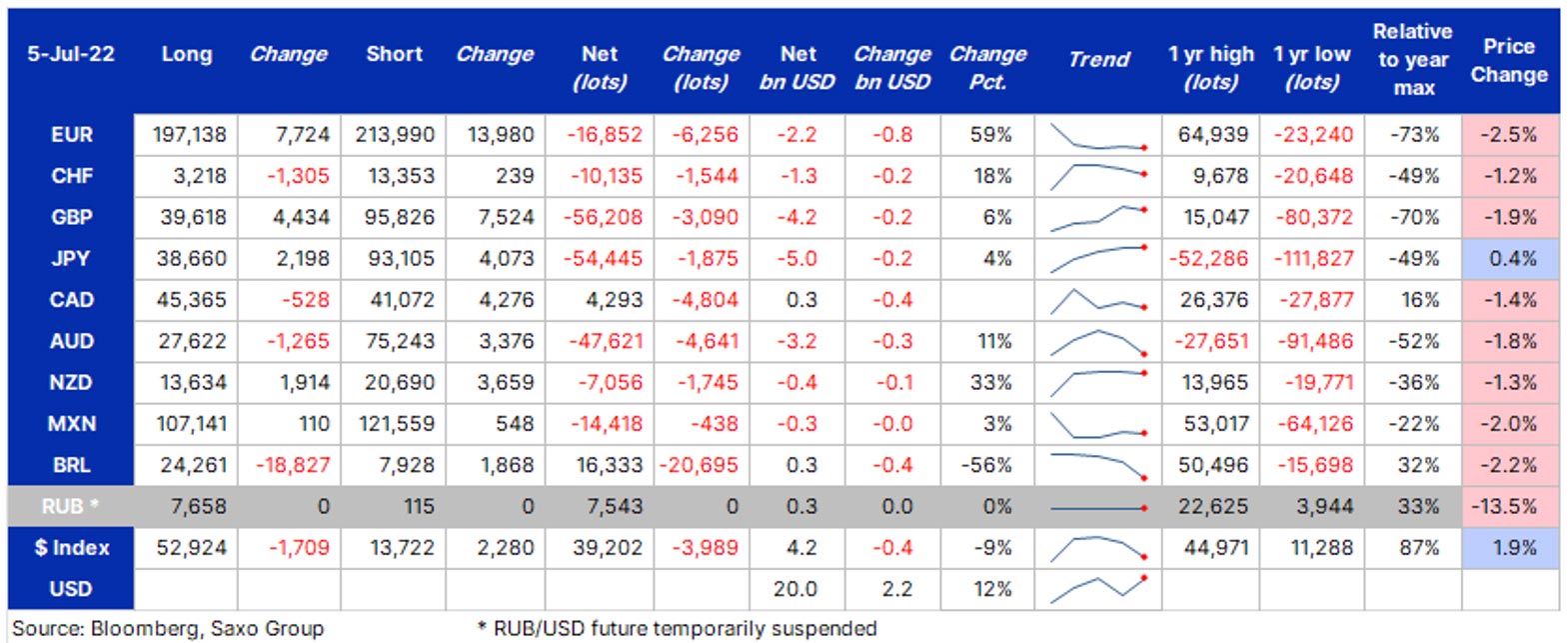Click the BRL trend sparkline
The image size is (1568, 643).
[x=1098, y=465]
